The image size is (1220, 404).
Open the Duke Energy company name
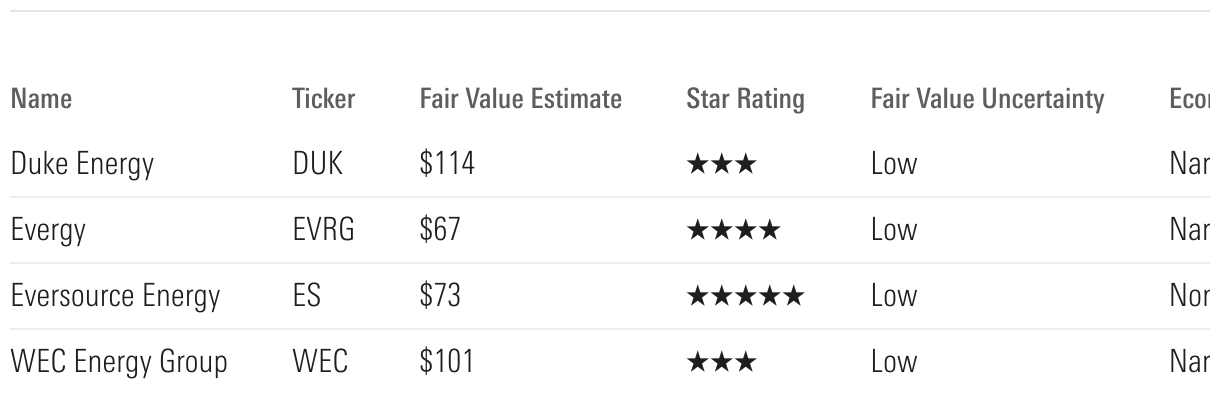(82, 164)
